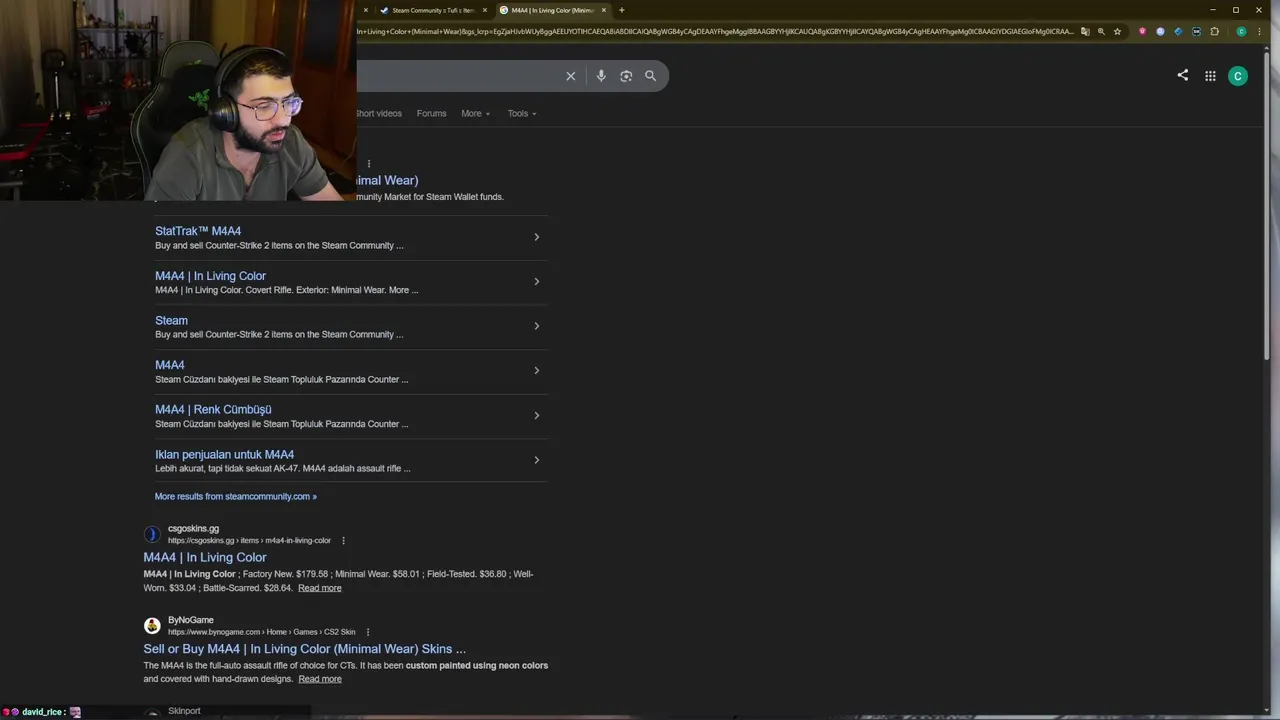
Task: Click the streamer webcam overlay
Action: coord(178,100)
